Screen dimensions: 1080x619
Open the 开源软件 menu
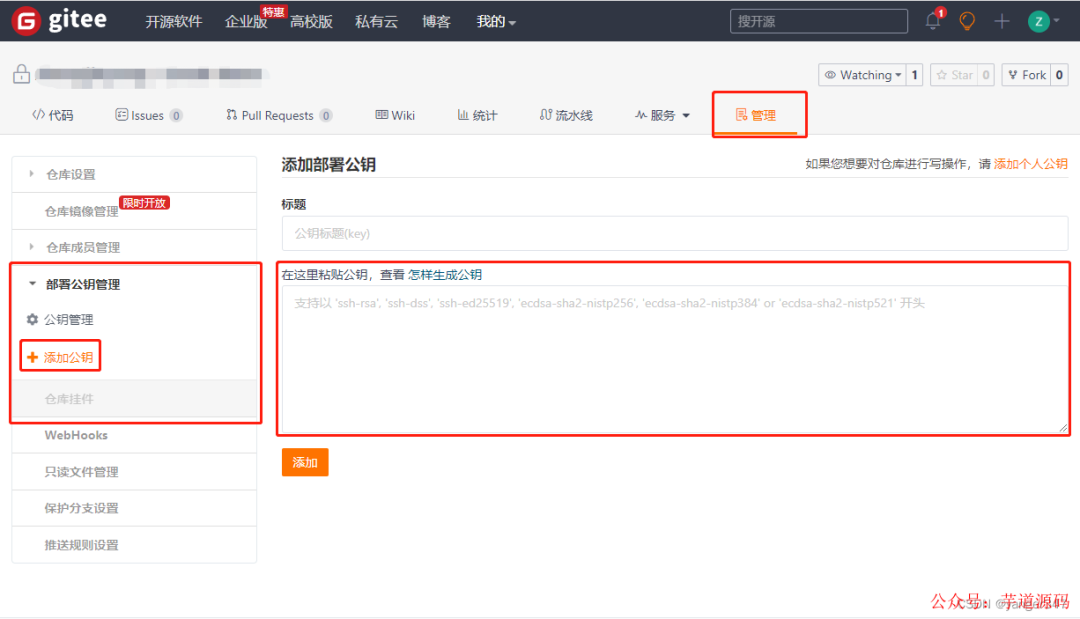pyautogui.click(x=174, y=21)
